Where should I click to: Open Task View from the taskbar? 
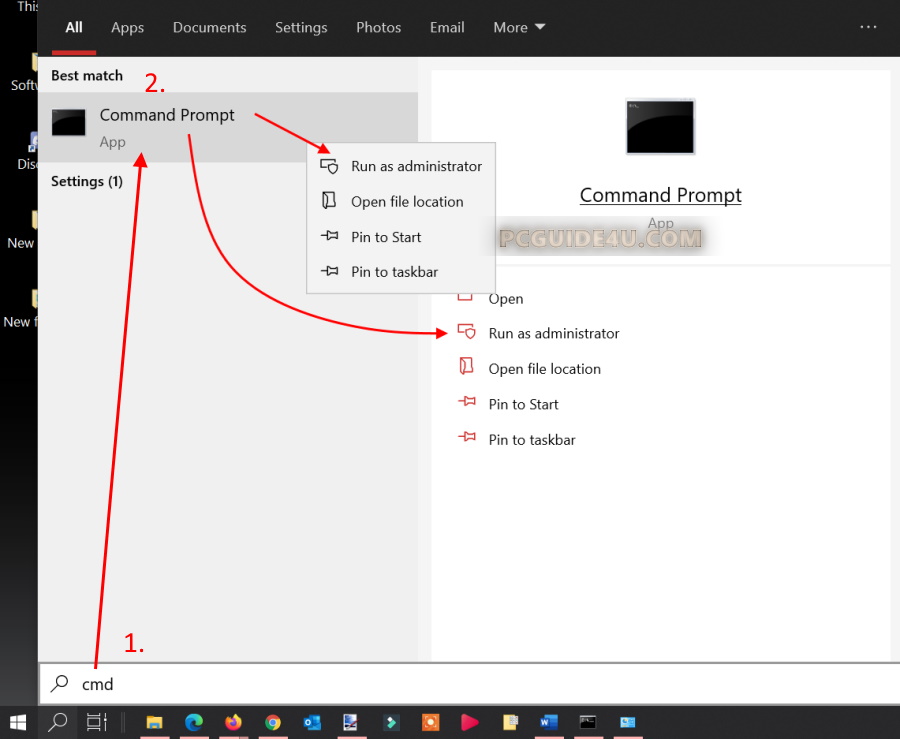coord(96,721)
